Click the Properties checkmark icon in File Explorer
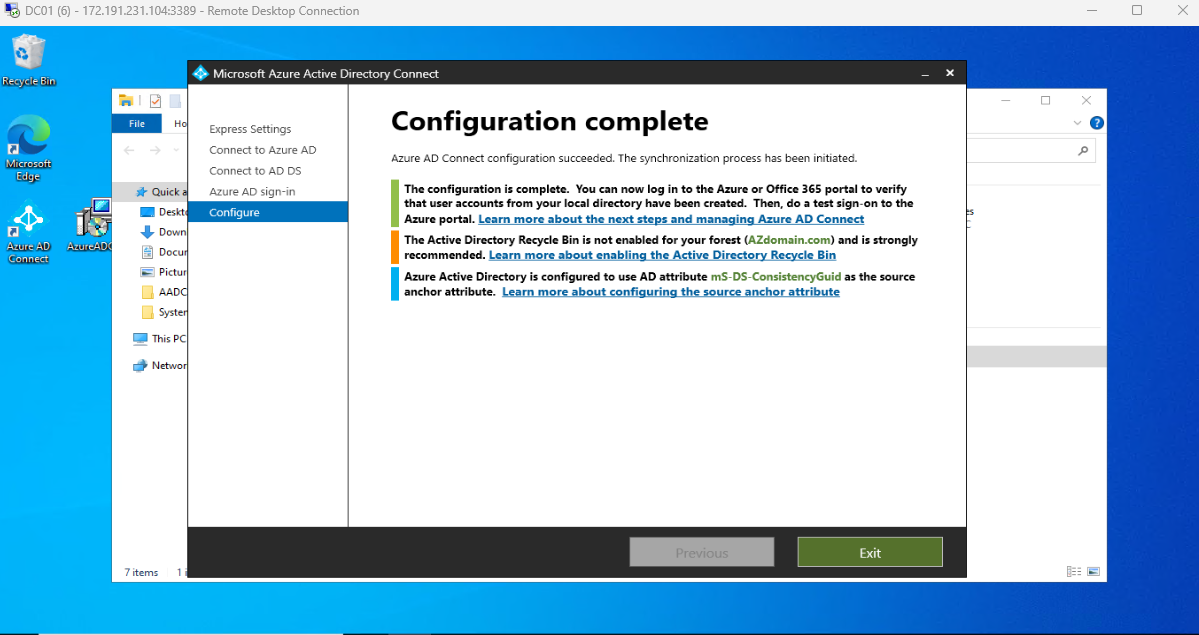Screen dimensions: 1199x635 point(155,101)
